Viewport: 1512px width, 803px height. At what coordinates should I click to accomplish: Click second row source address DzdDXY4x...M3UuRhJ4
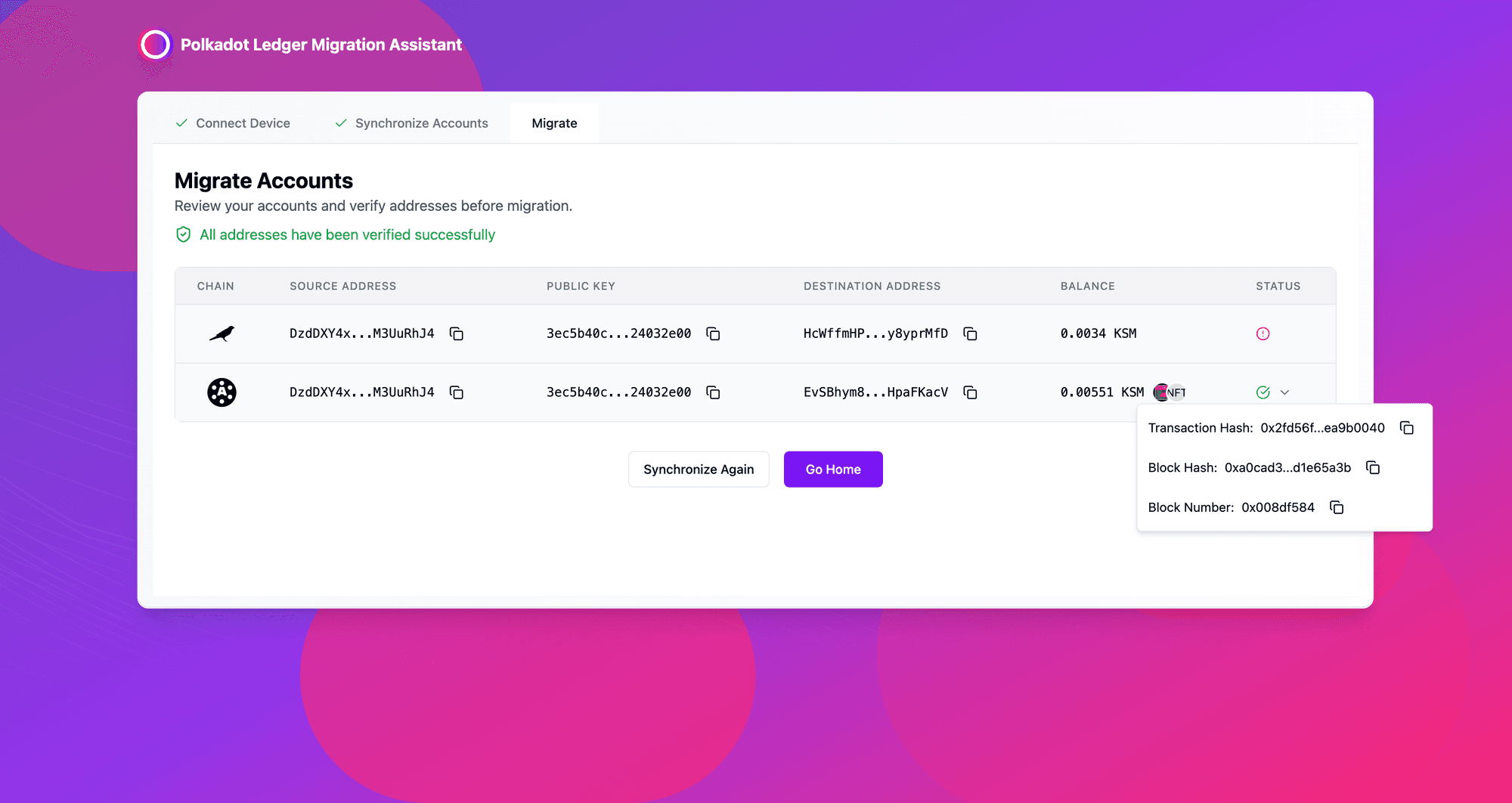pos(362,392)
